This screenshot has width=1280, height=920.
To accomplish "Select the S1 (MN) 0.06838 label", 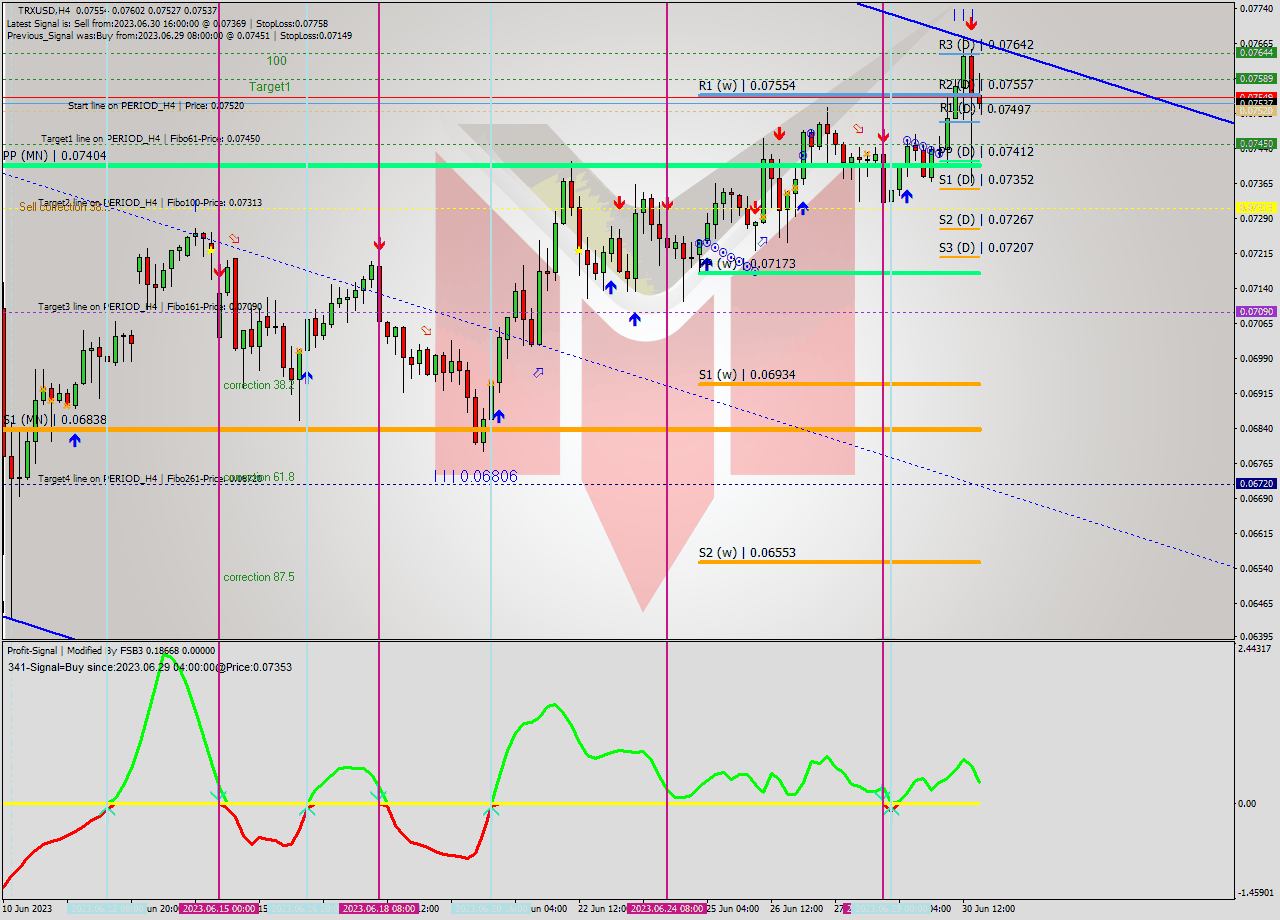I will [x=55, y=420].
